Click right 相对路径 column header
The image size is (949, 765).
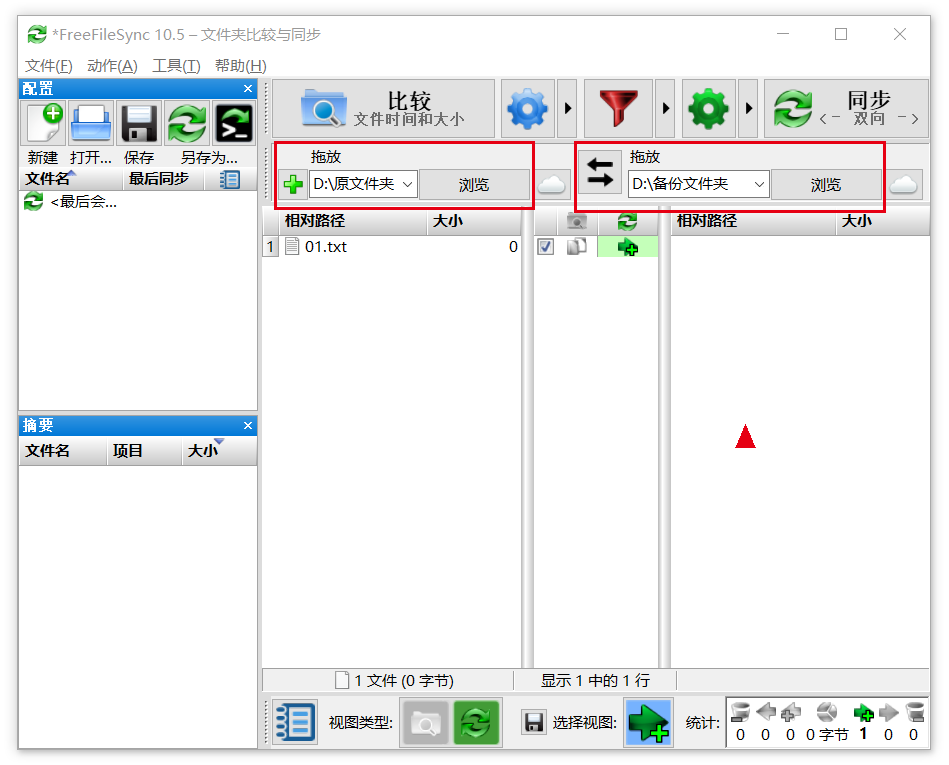click(x=754, y=221)
